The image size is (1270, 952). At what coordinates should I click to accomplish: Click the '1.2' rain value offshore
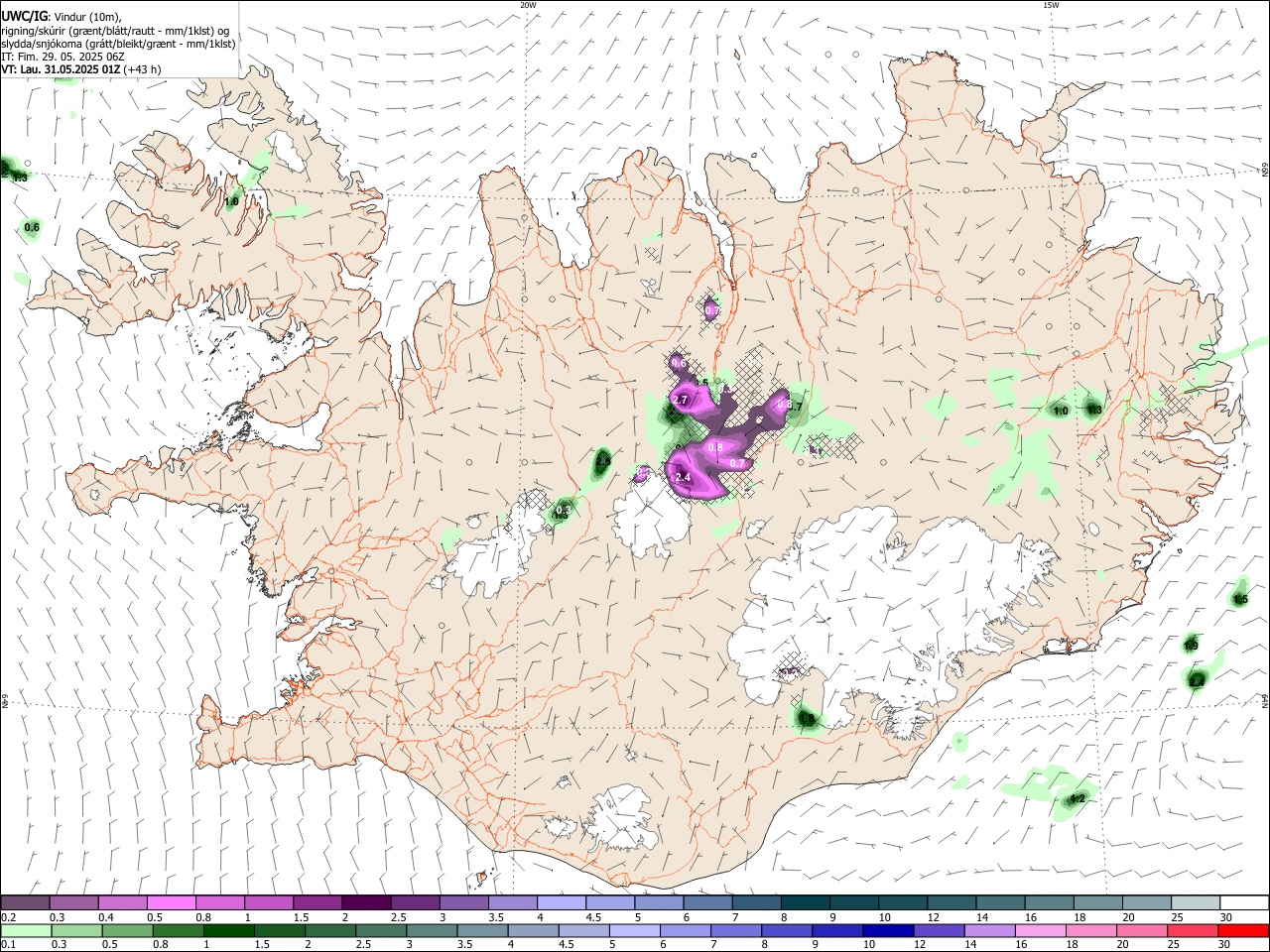1079,799
